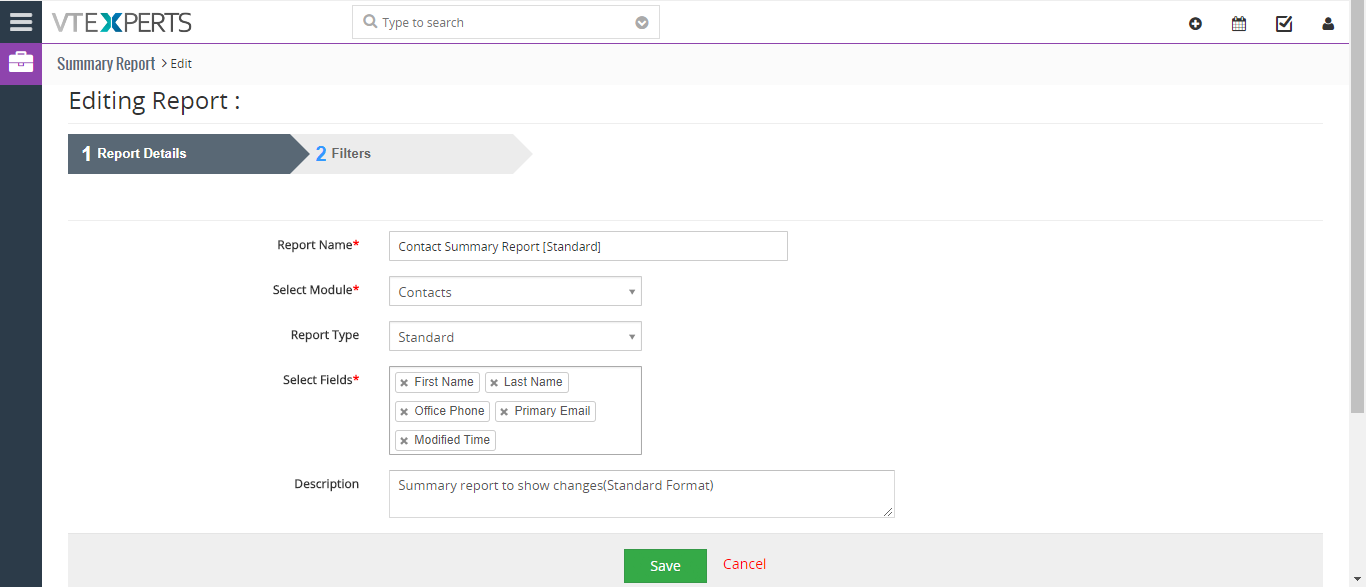Click the Report Name input field
Image resolution: width=1366 pixels, height=587 pixels.
tap(588, 246)
